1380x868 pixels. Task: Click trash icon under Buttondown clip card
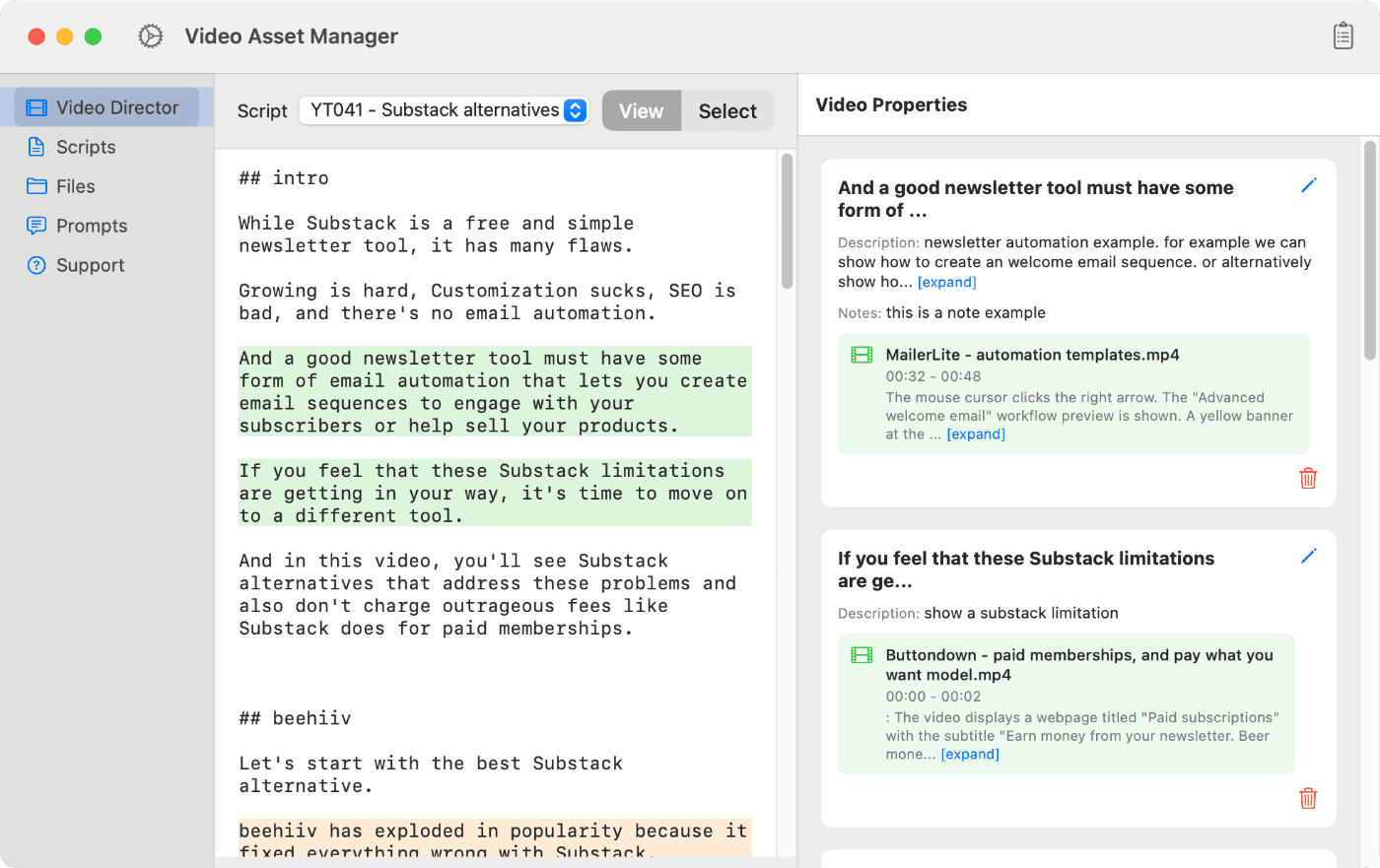pyautogui.click(x=1308, y=798)
